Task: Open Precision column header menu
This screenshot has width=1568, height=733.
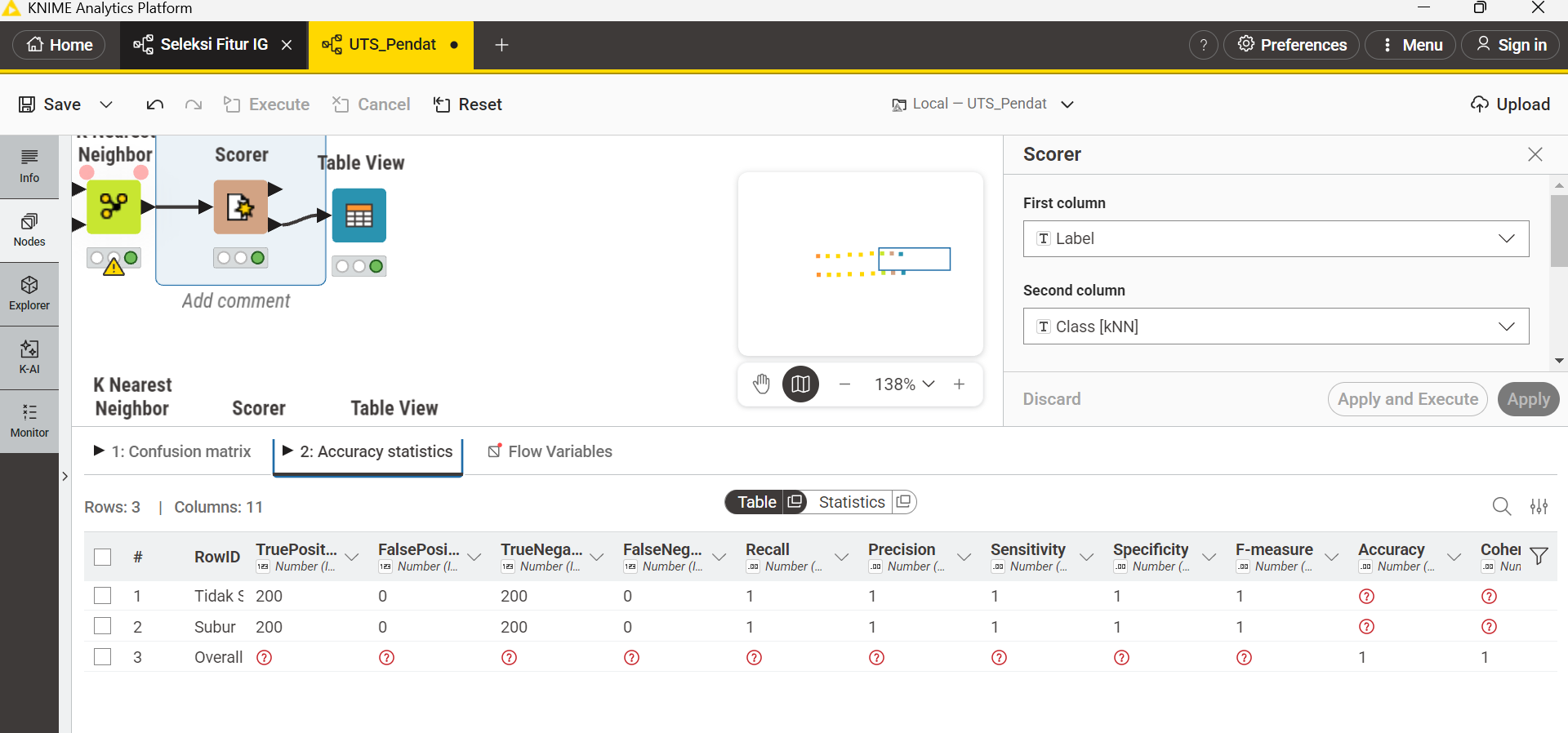Action: click(964, 557)
